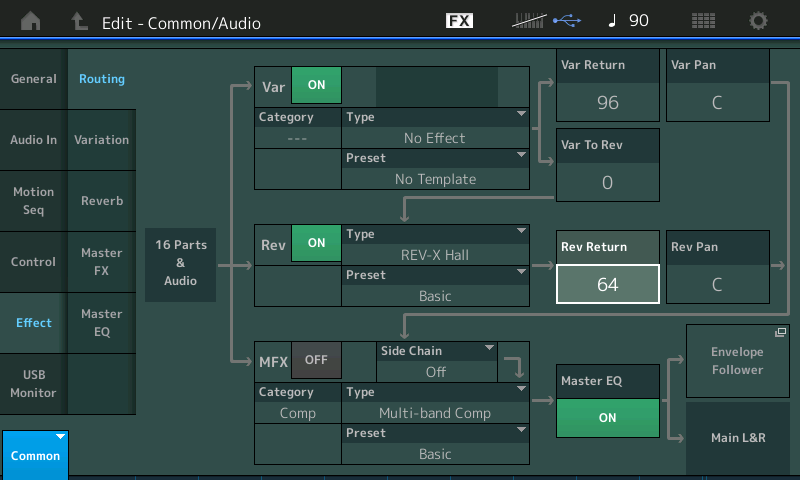Viewport: 800px width, 480px height.
Task: Switch to the General tab
Action: point(34,79)
